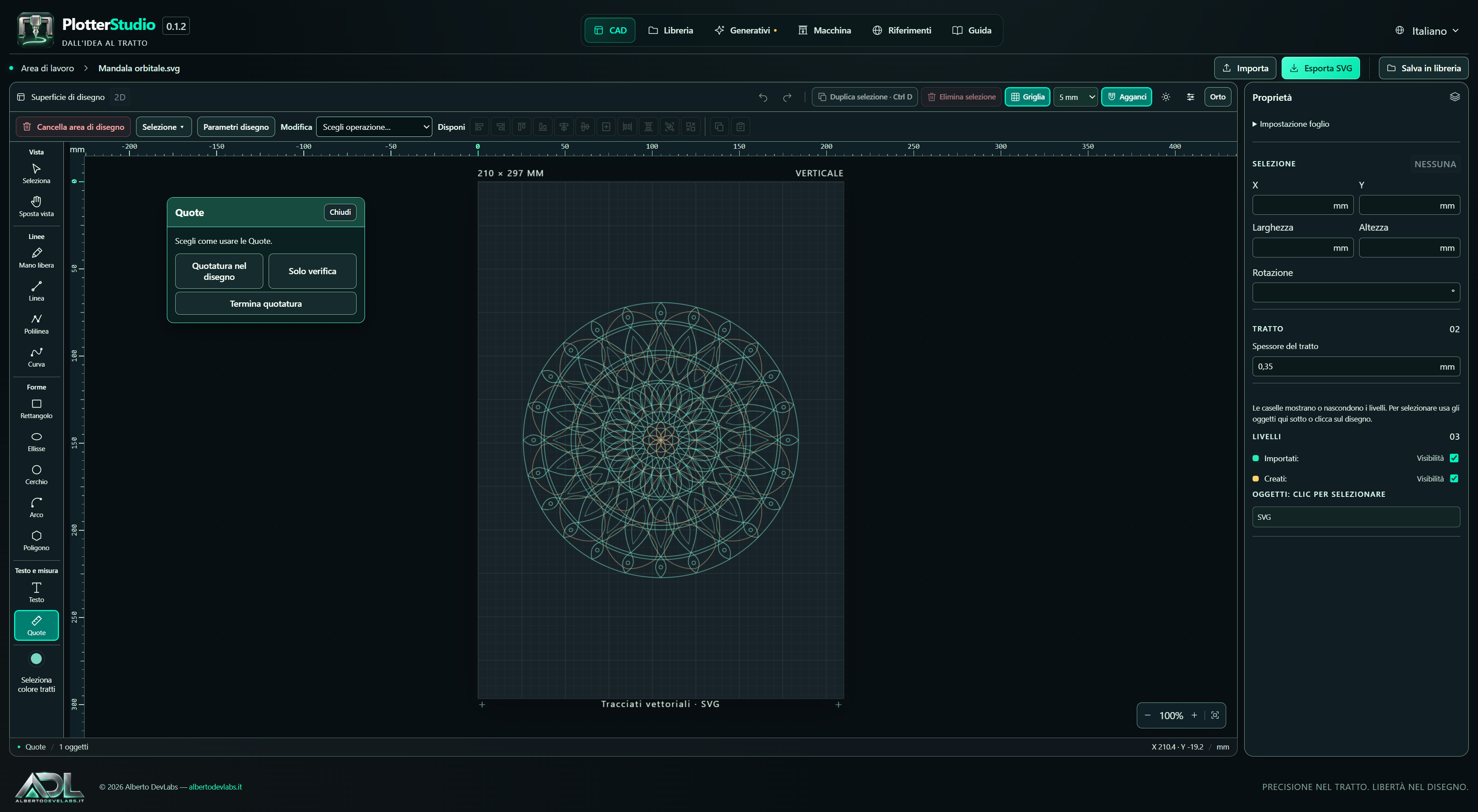Image resolution: width=1478 pixels, height=812 pixels.
Task: Click the align left icon in Disponi
Action: 479,127
